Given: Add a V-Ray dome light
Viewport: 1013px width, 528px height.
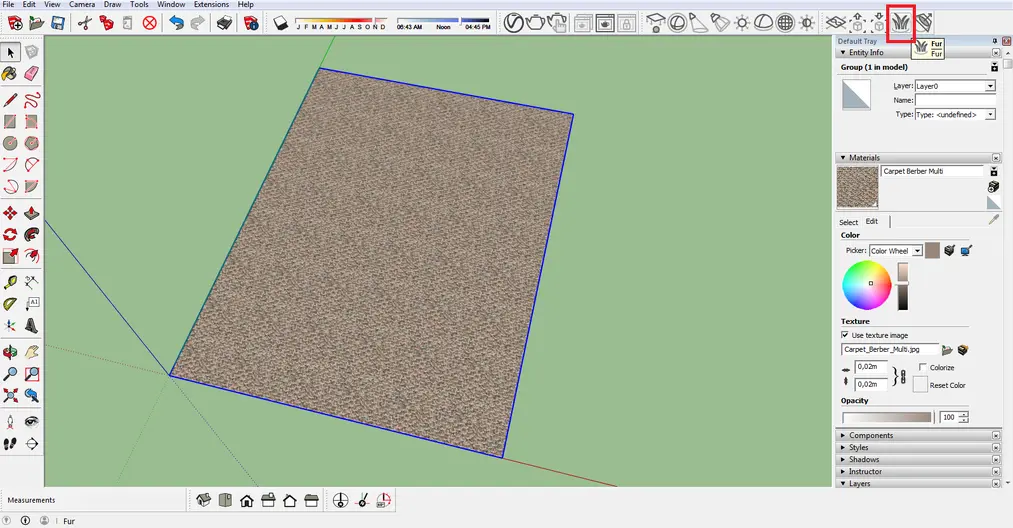Looking at the screenshot, I should pyautogui.click(x=763, y=23).
